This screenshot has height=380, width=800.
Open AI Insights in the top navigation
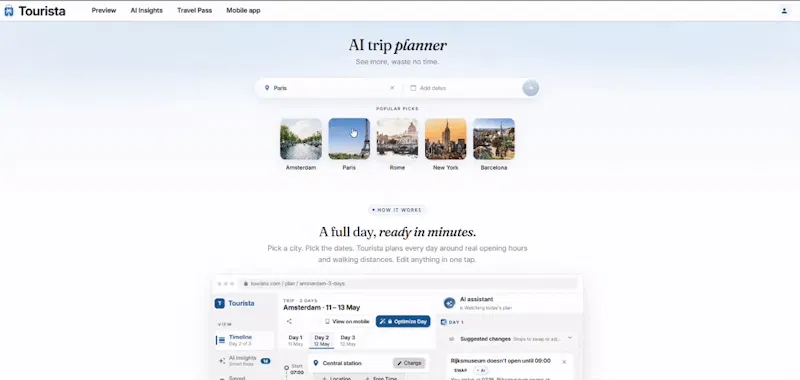click(146, 11)
